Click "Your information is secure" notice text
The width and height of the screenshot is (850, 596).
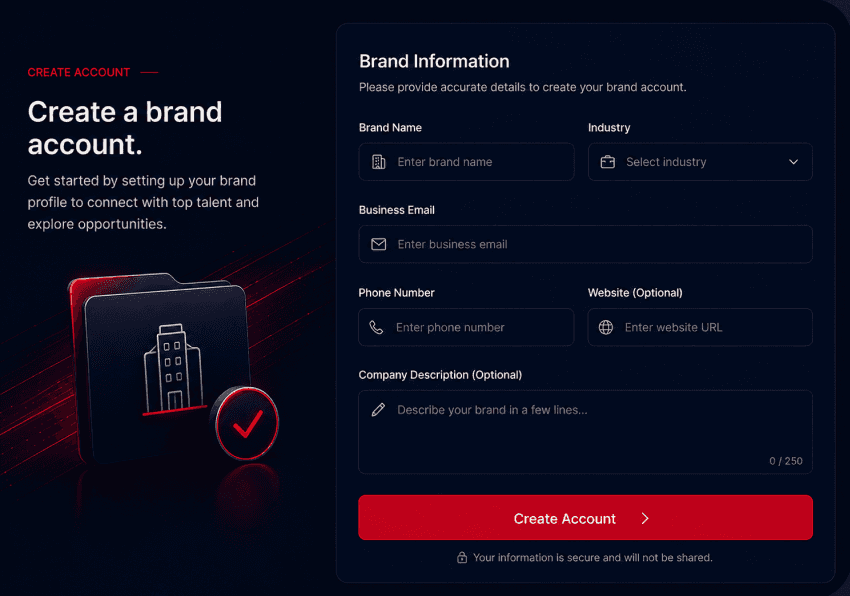[x=593, y=557]
